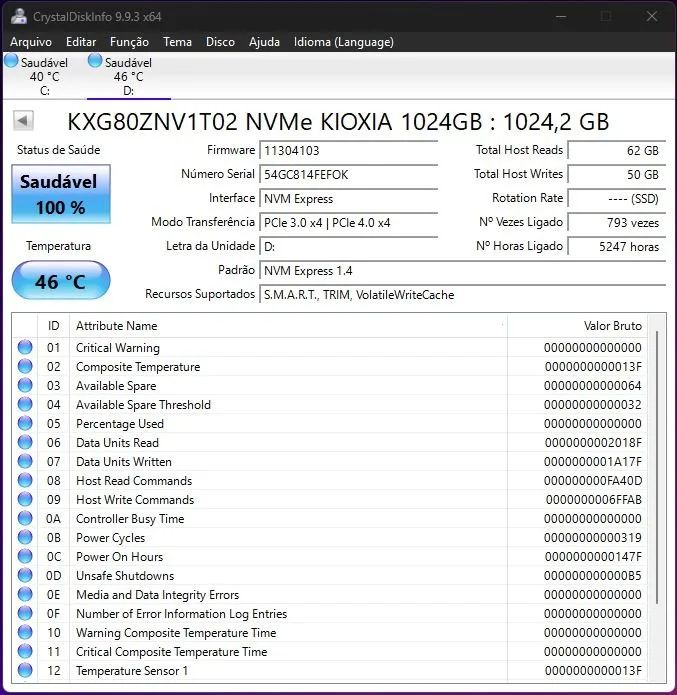
Task: Open the Função menu
Action: click(129, 42)
